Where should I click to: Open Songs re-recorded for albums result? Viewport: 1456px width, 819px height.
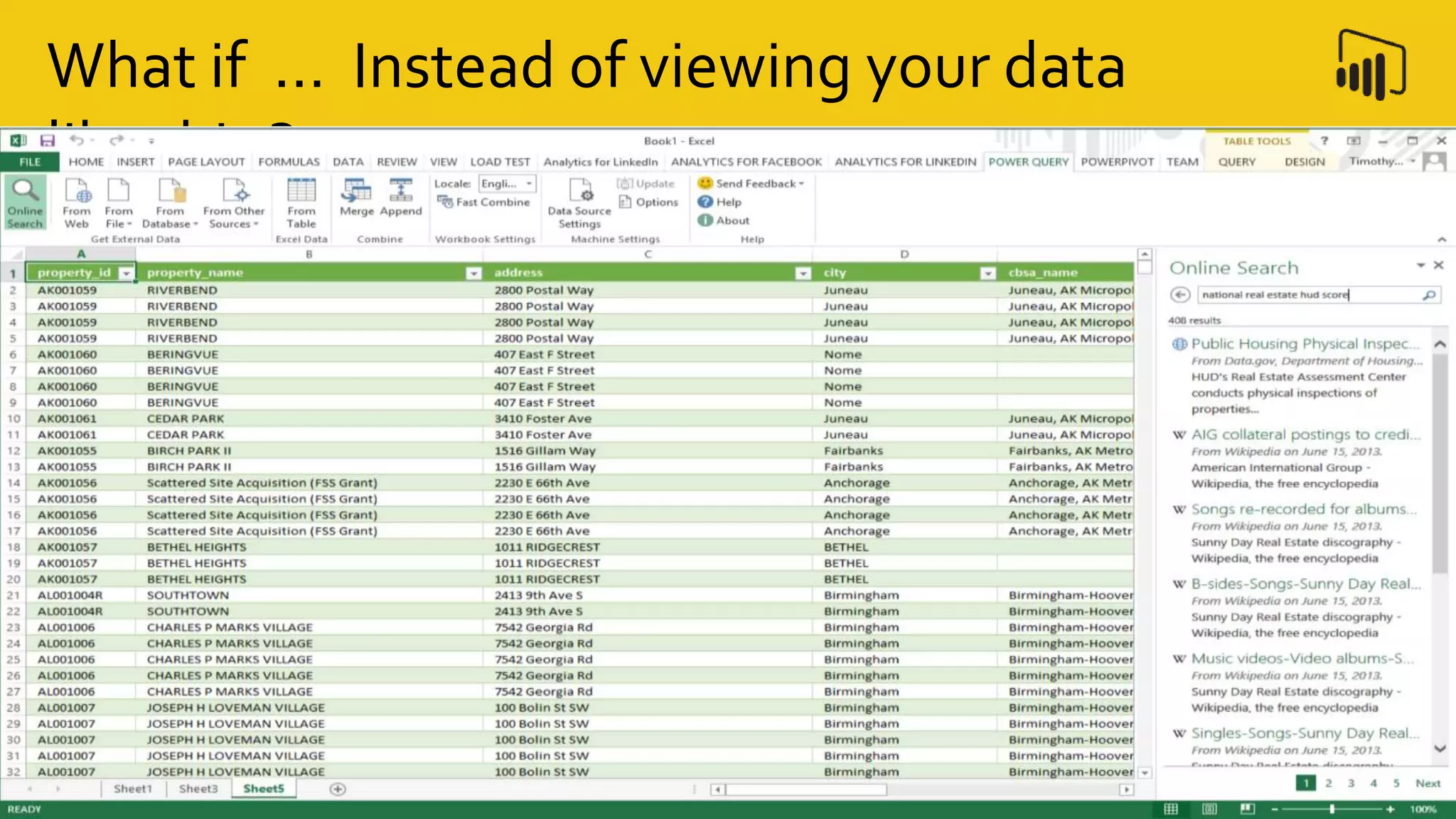point(1304,509)
